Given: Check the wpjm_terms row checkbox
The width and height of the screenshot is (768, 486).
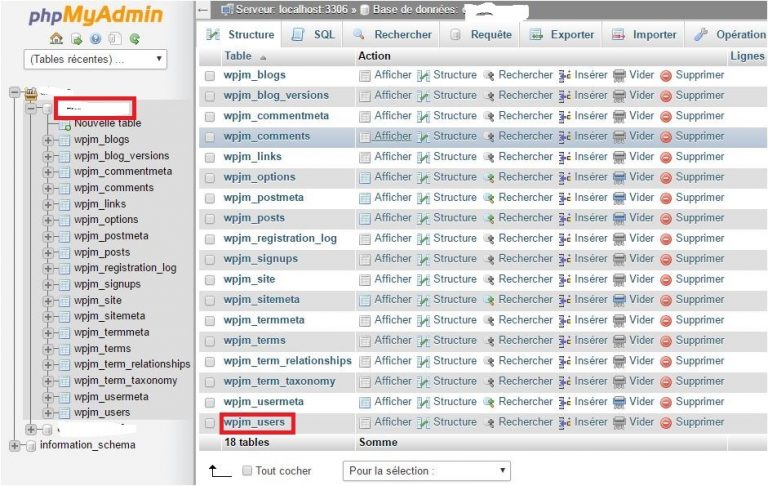Looking at the screenshot, I should 210,341.
